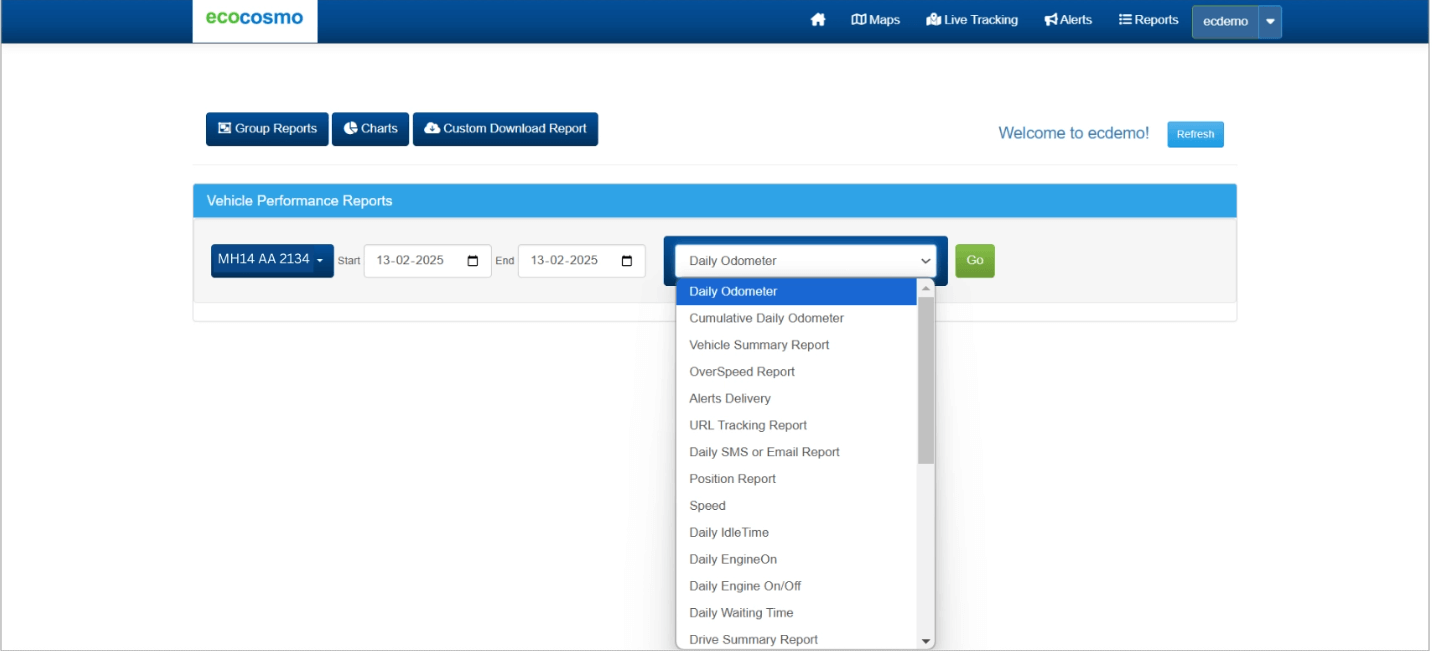Choose OverSpeed Report option
1432x653 pixels.
pos(742,372)
